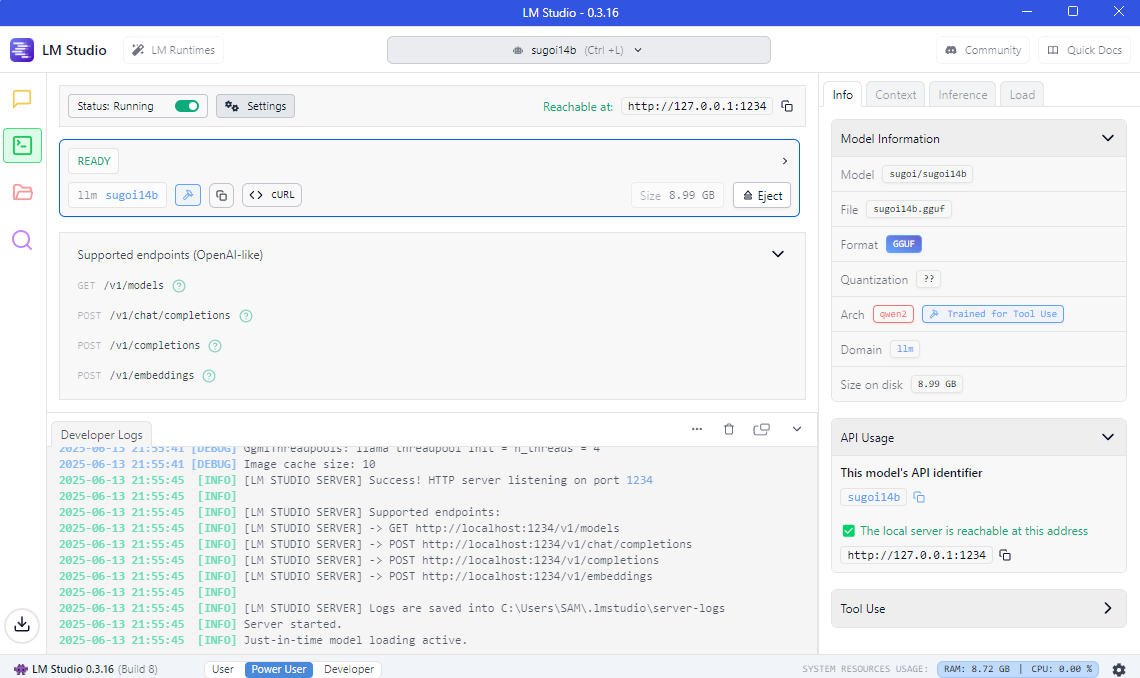The width and height of the screenshot is (1140, 678).
Task: Show help for GET /v1/models endpoint
Action: 179,286
